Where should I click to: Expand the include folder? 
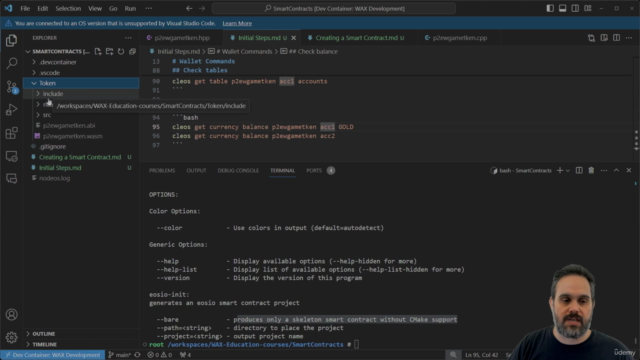click(53, 93)
